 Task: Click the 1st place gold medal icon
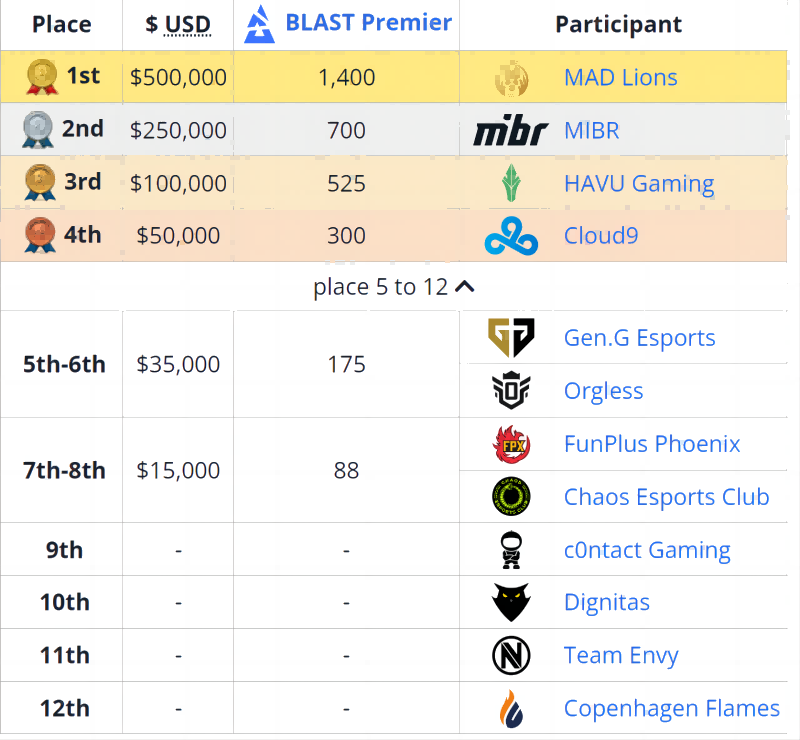coord(42,77)
